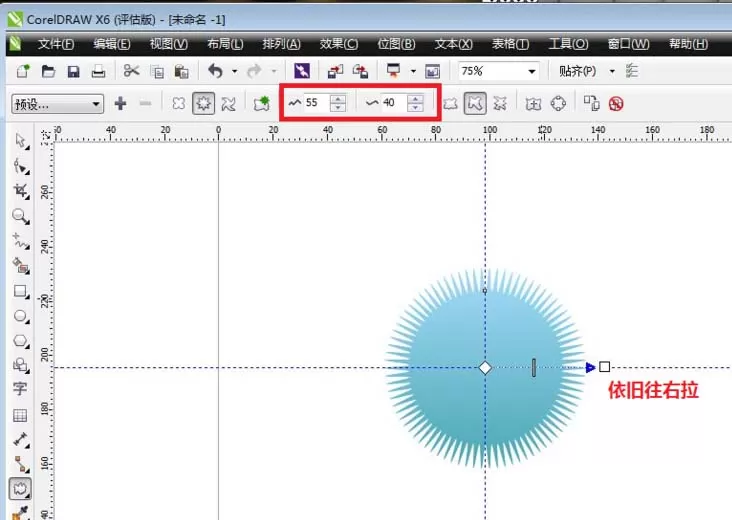
Task: Select the Polygon tool
Action: click(21, 341)
